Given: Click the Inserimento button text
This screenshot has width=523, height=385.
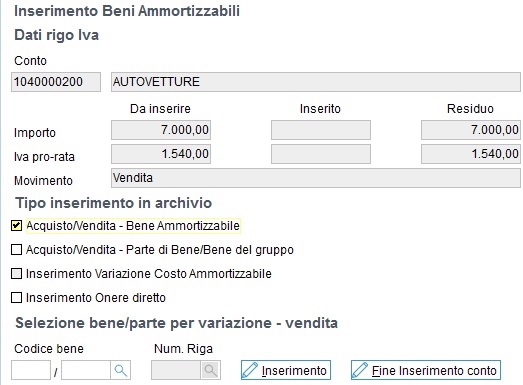Looking at the screenshot, I should 294,371.
